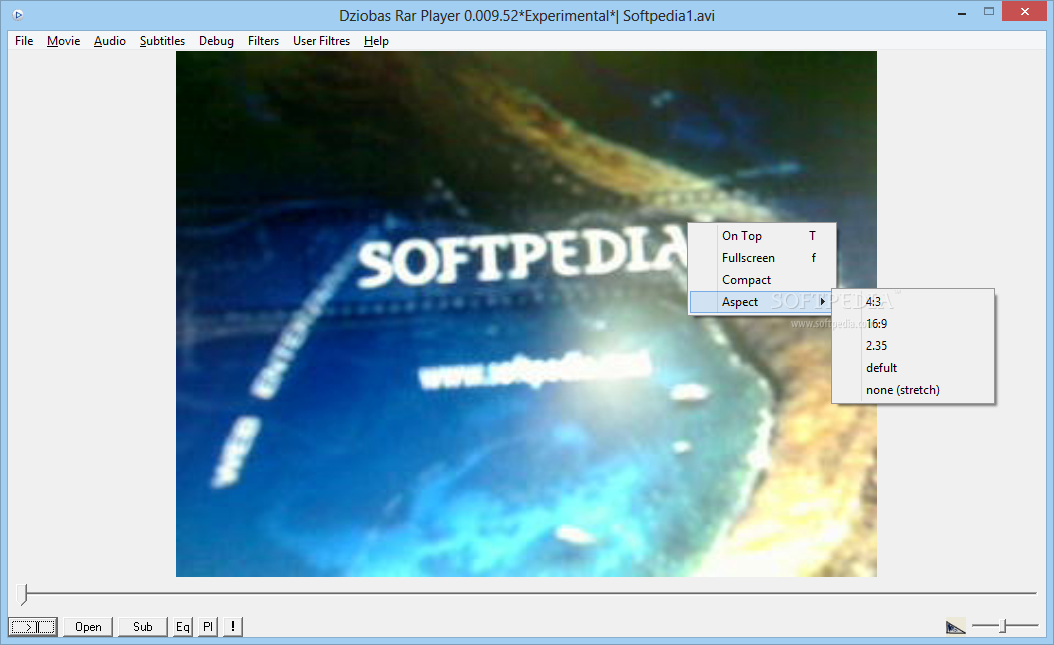This screenshot has height=645, width=1054.
Task: Select none (stretch) aspect option
Action: click(x=913, y=390)
